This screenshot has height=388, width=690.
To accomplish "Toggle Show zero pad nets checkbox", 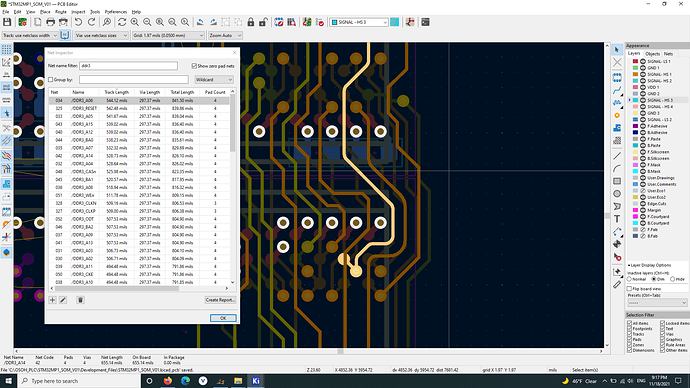I will pos(194,66).
